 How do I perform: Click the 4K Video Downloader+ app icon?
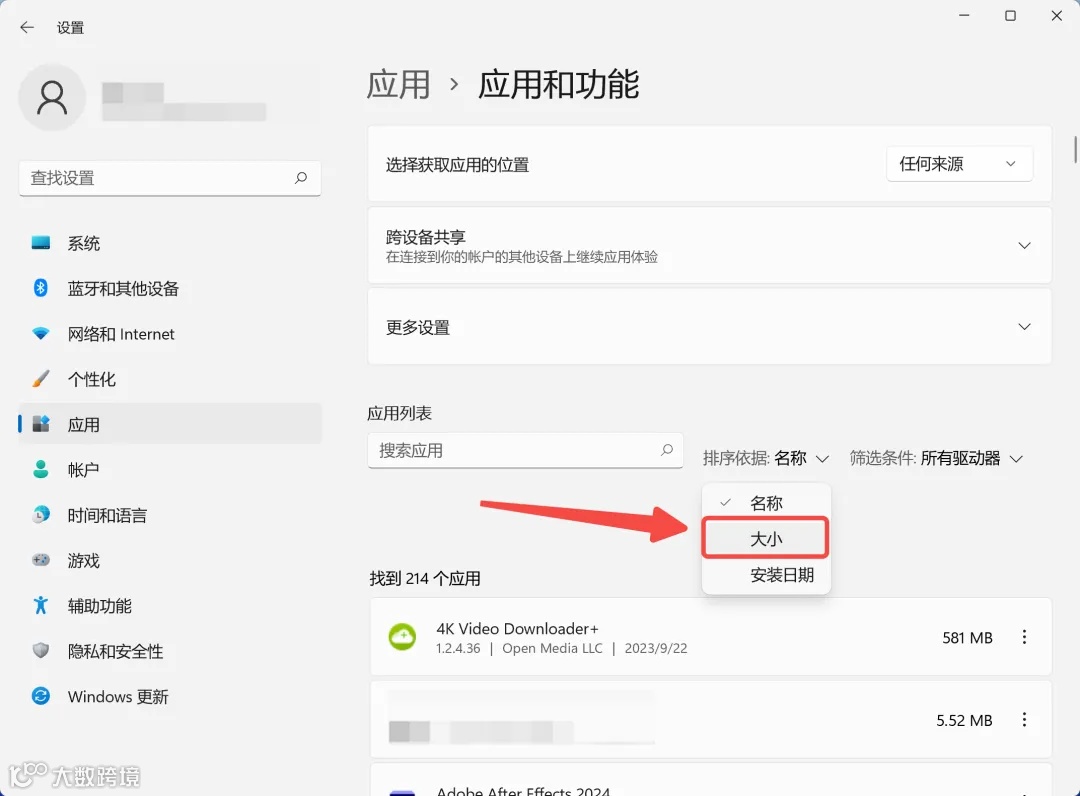tap(402, 637)
